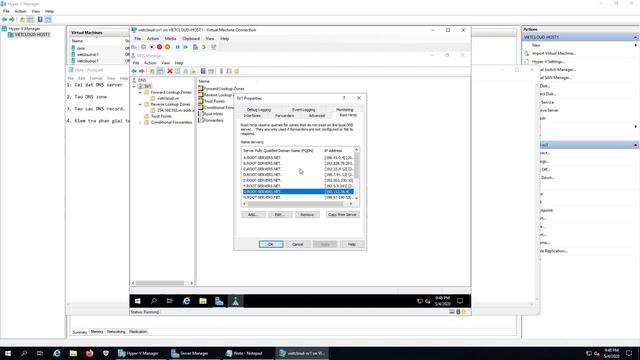The height and width of the screenshot is (360, 640).
Task: Click DNS Manager icon on the guest taskbar
Action: coord(236,301)
